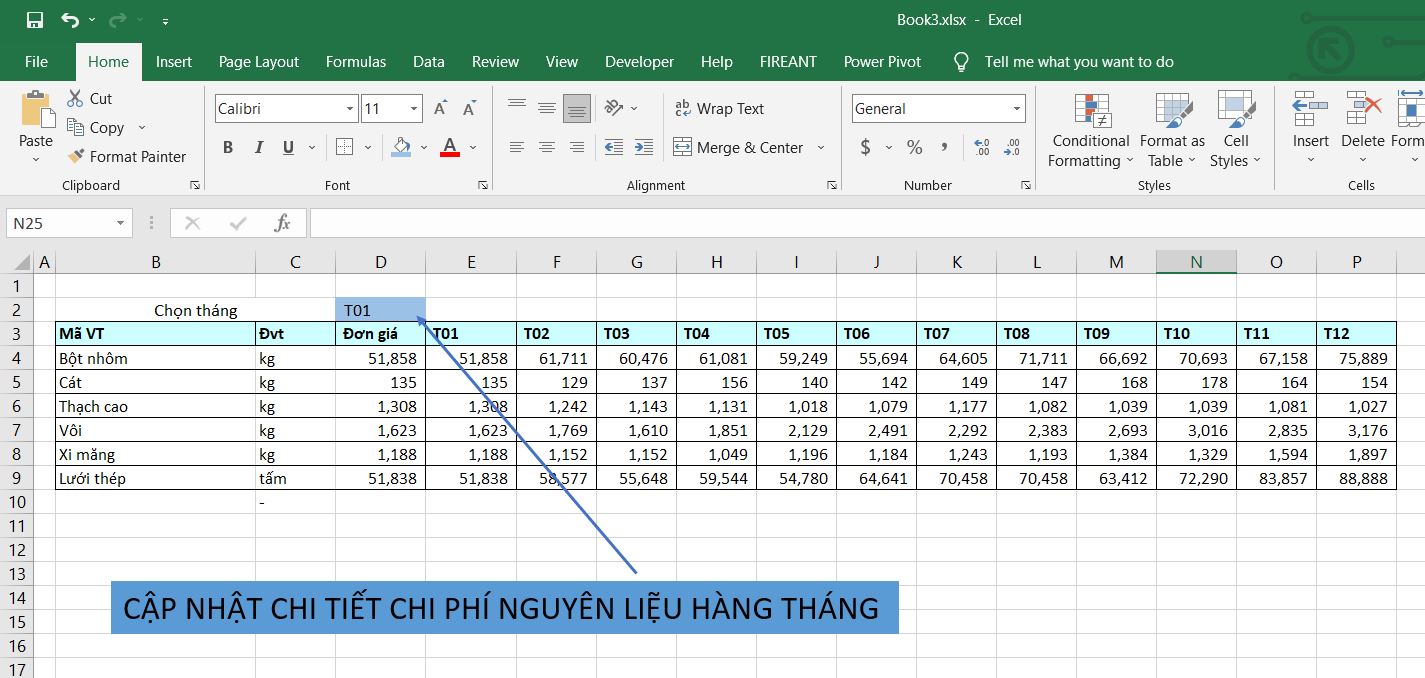Screen dimensions: 1425x678
Task: Click the Insert Function fx icon
Action: tap(283, 223)
